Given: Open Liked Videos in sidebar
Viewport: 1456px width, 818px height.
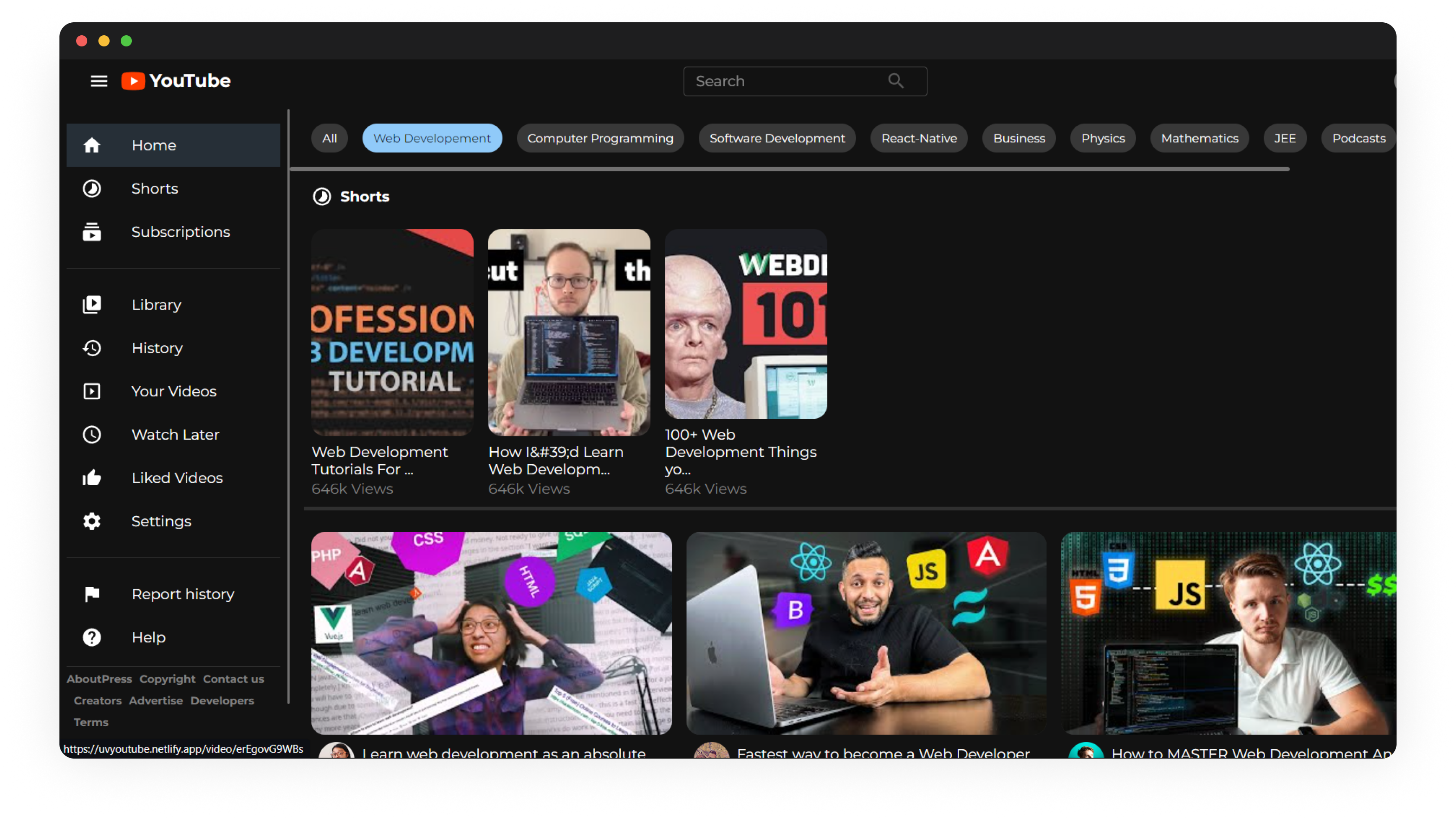Looking at the screenshot, I should pyautogui.click(x=174, y=478).
